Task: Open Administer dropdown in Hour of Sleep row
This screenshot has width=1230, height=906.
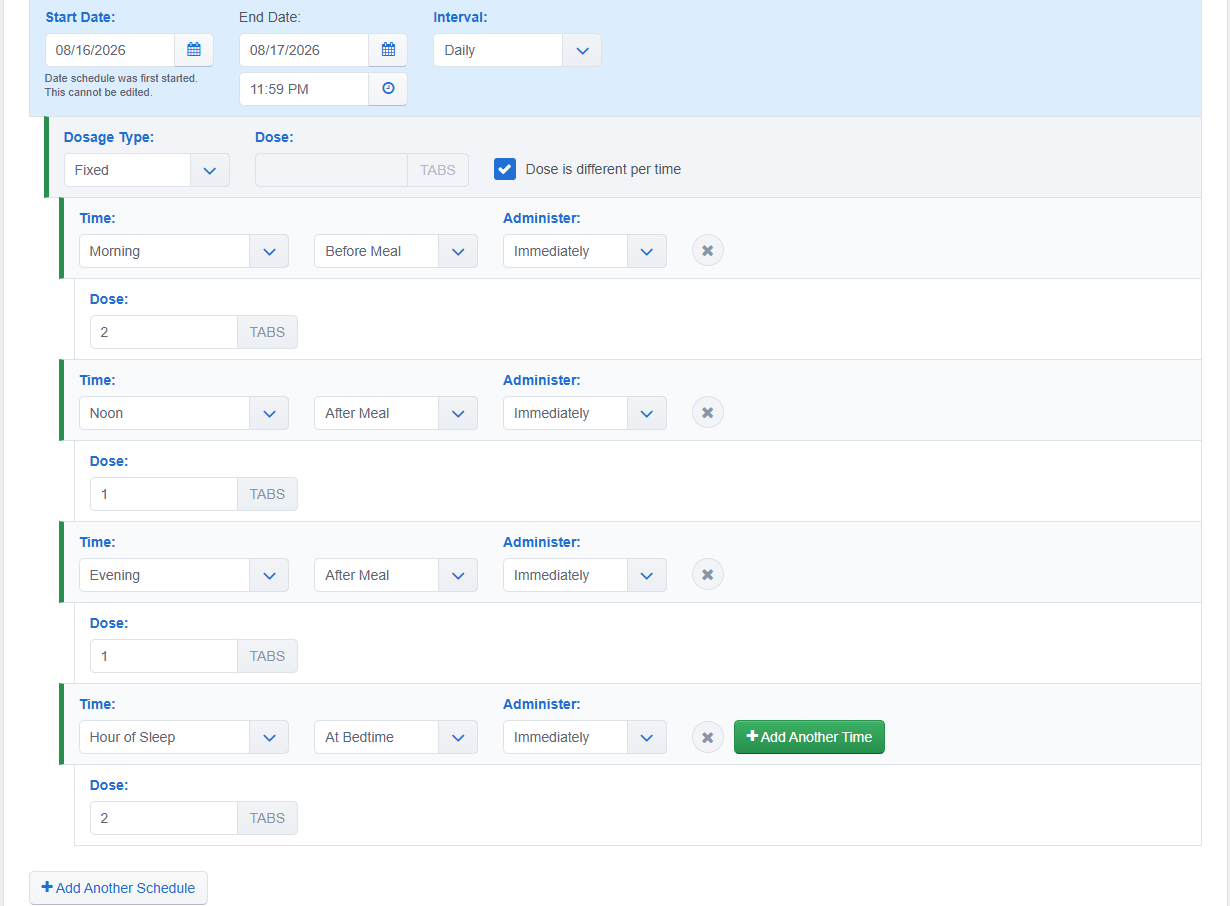Action: [x=585, y=737]
